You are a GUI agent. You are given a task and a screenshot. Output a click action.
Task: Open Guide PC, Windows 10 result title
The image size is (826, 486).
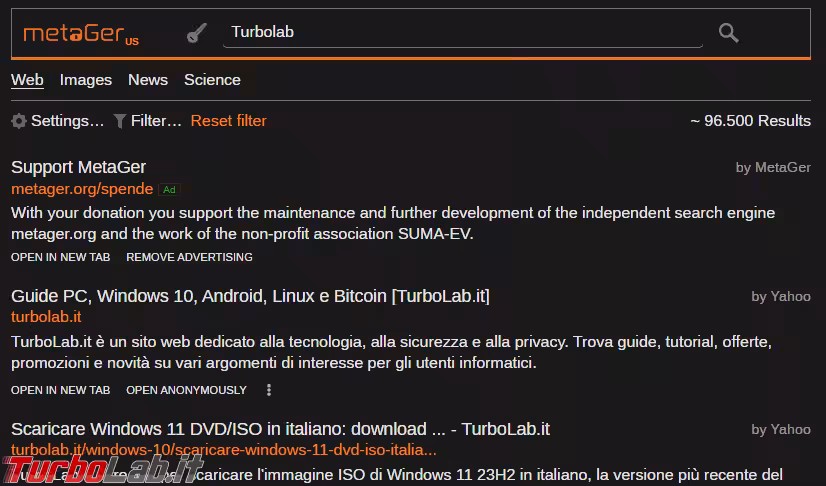(250, 296)
